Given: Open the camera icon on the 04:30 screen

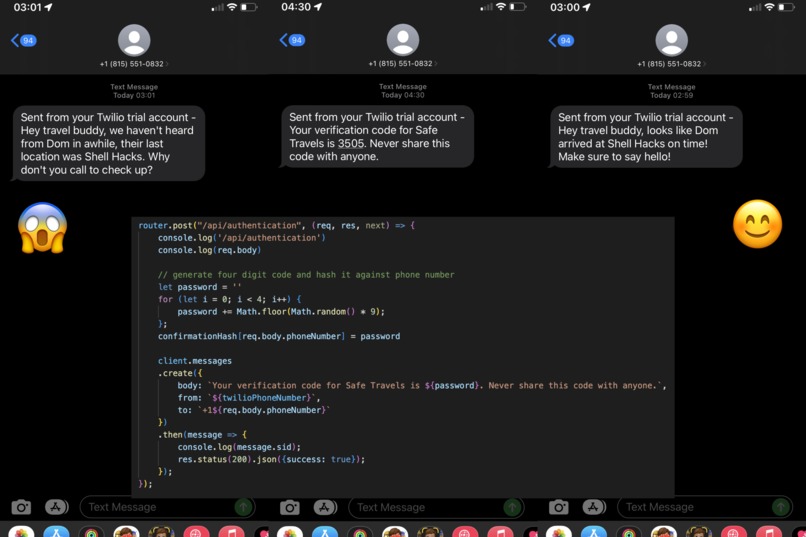Looking at the screenshot, I should click(x=290, y=508).
